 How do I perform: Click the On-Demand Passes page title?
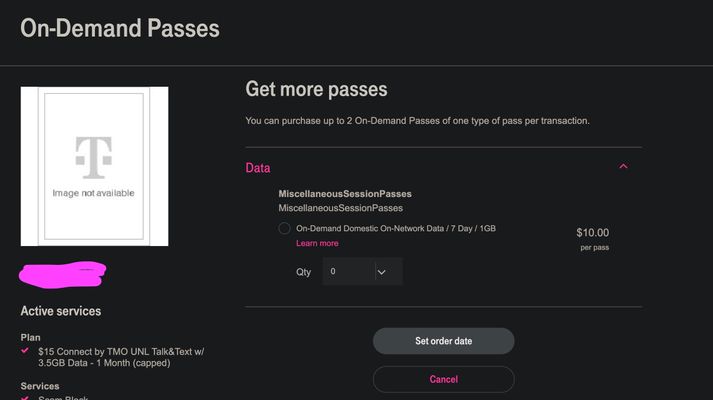(120, 28)
